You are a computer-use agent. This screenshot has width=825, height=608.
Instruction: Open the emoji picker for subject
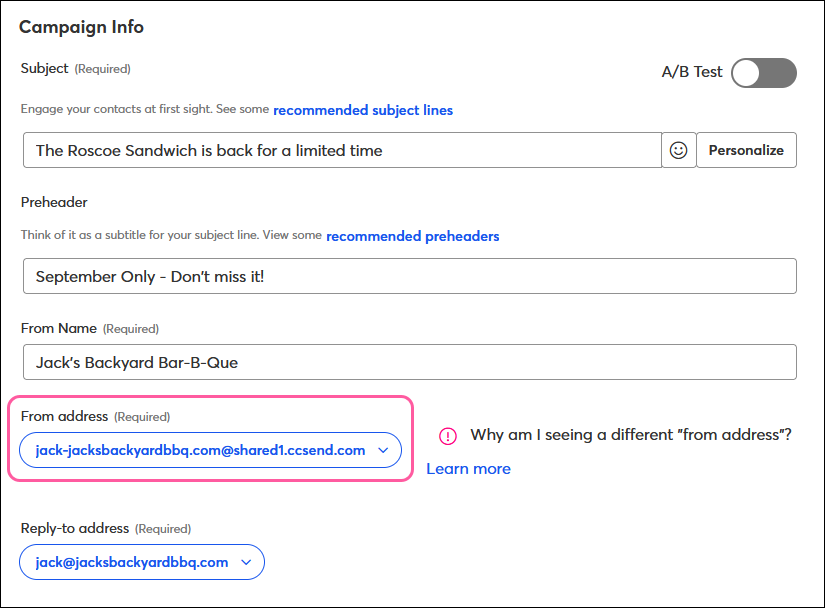coord(679,150)
